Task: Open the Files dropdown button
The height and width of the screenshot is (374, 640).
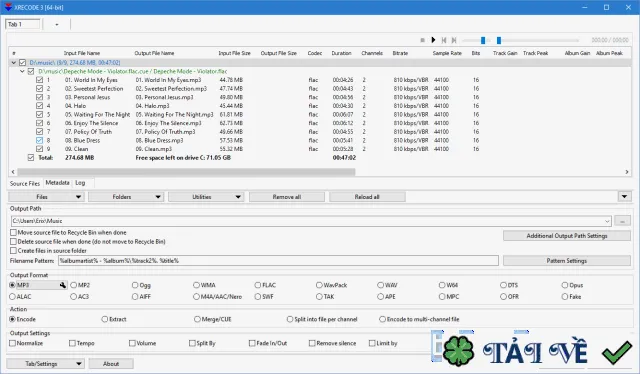Action: click(x=46, y=197)
